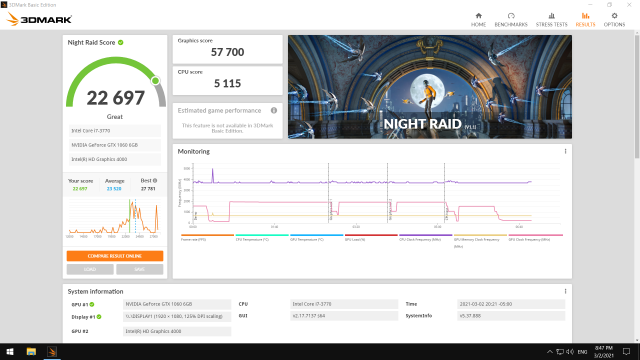Click Display #1 resolution field
This screenshot has width=640, height=360.
click(177, 316)
